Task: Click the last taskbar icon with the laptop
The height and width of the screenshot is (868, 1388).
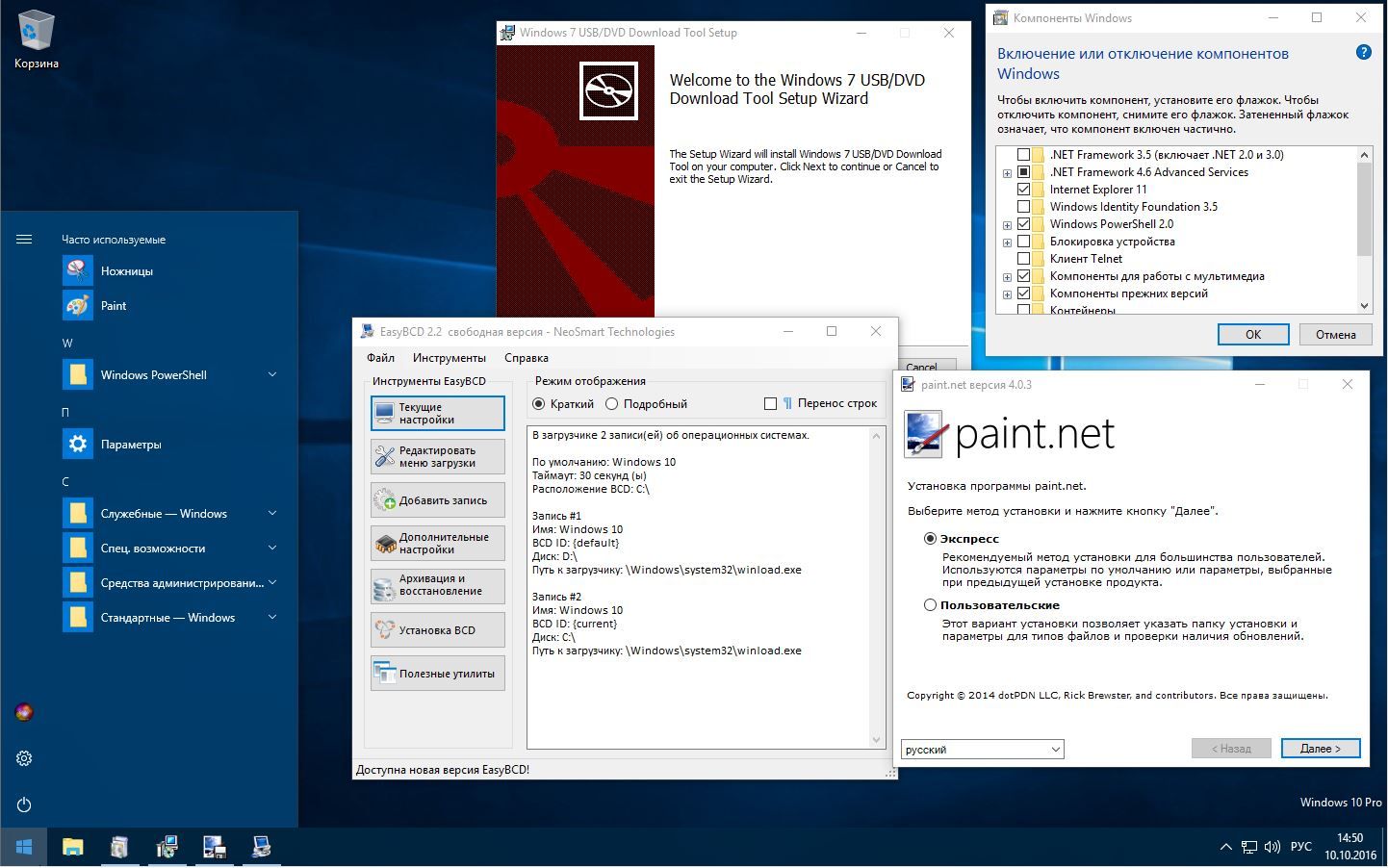Action: coord(261,847)
